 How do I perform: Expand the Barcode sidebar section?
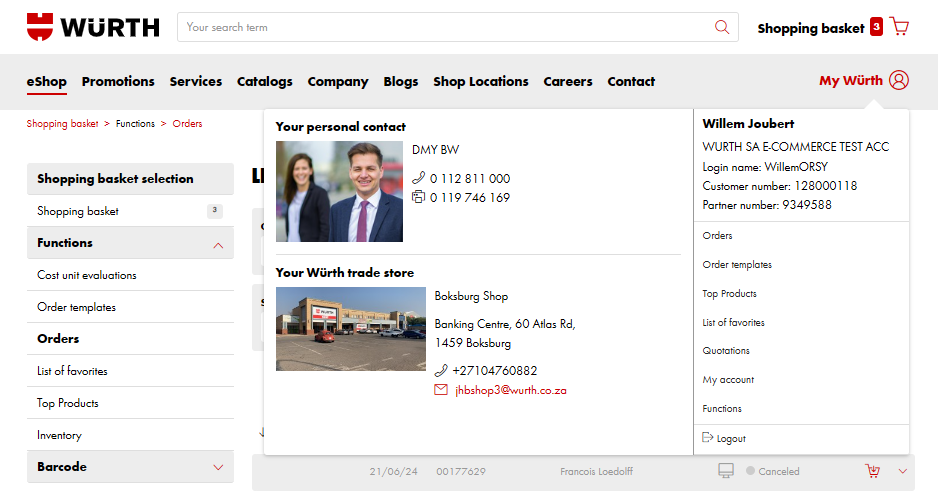[218, 467]
